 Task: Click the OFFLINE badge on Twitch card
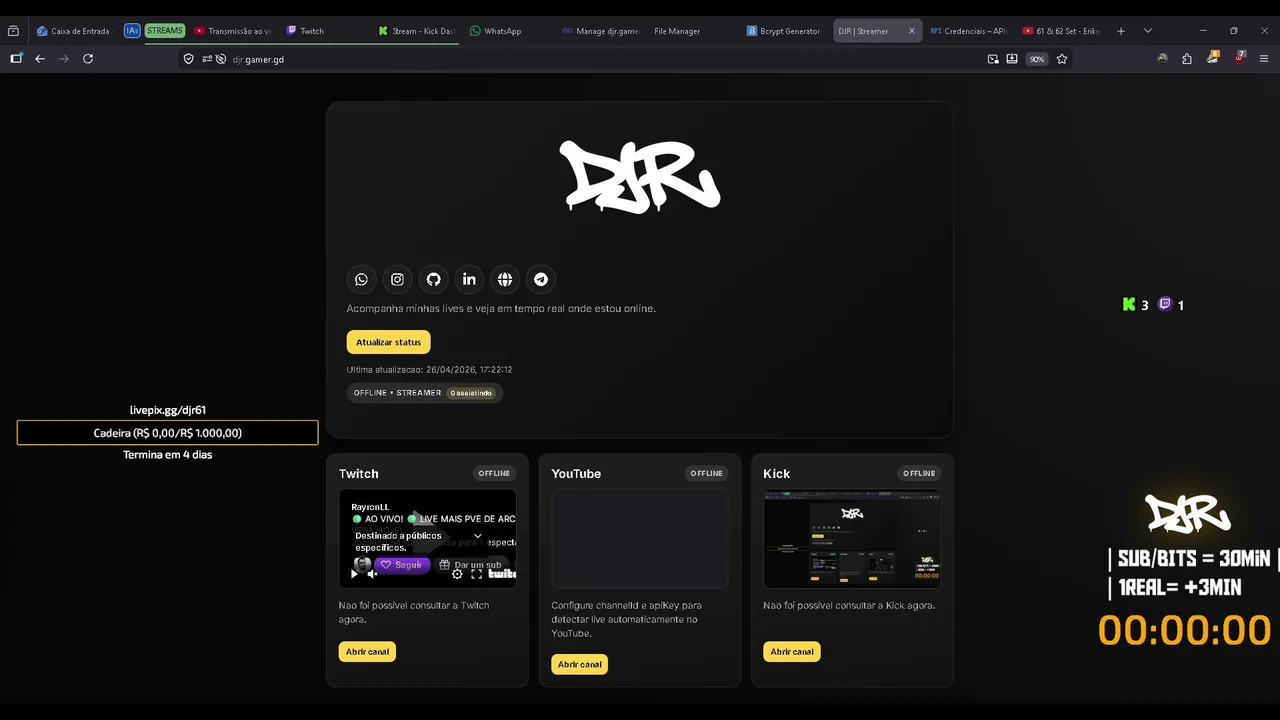494,473
